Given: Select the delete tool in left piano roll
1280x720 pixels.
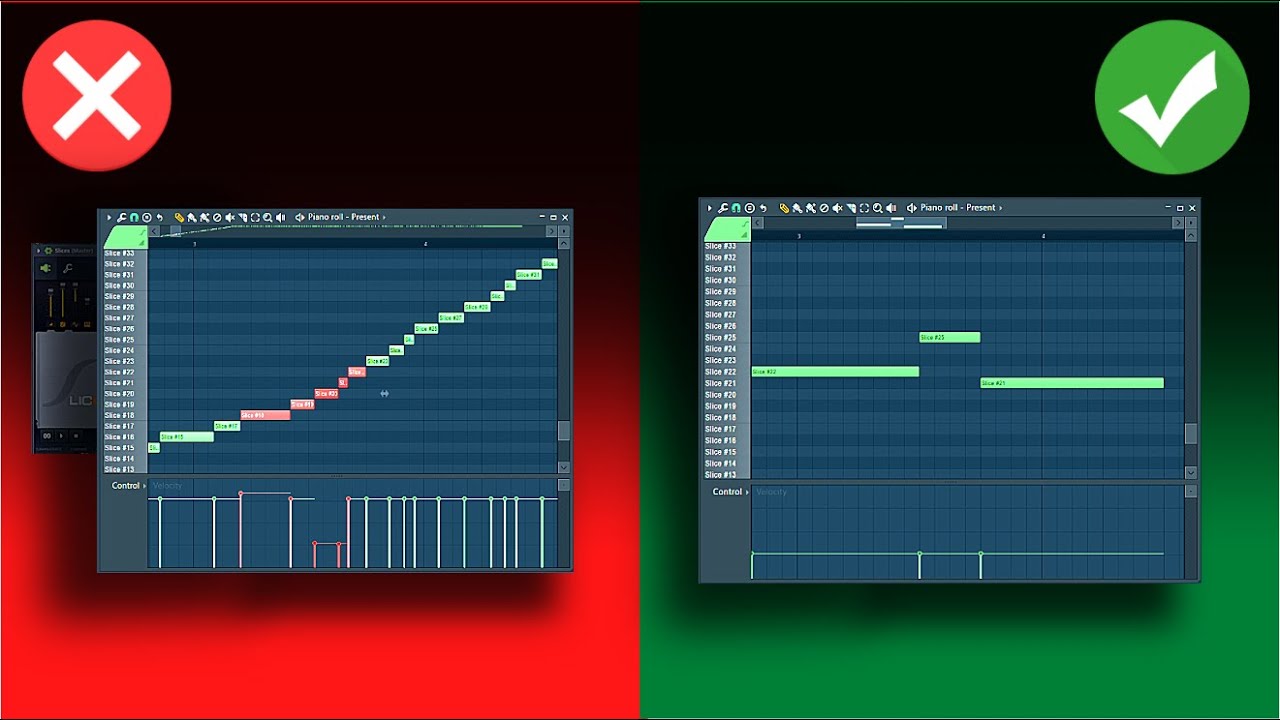Looking at the screenshot, I should click(x=216, y=217).
